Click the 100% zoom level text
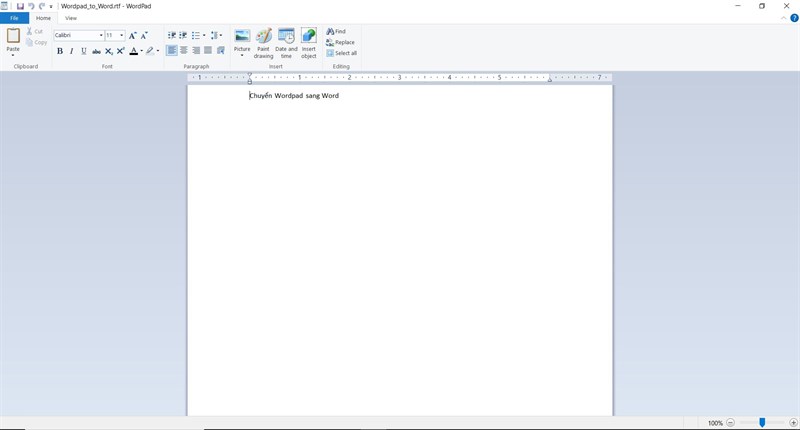The image size is (800, 430). click(x=715, y=423)
